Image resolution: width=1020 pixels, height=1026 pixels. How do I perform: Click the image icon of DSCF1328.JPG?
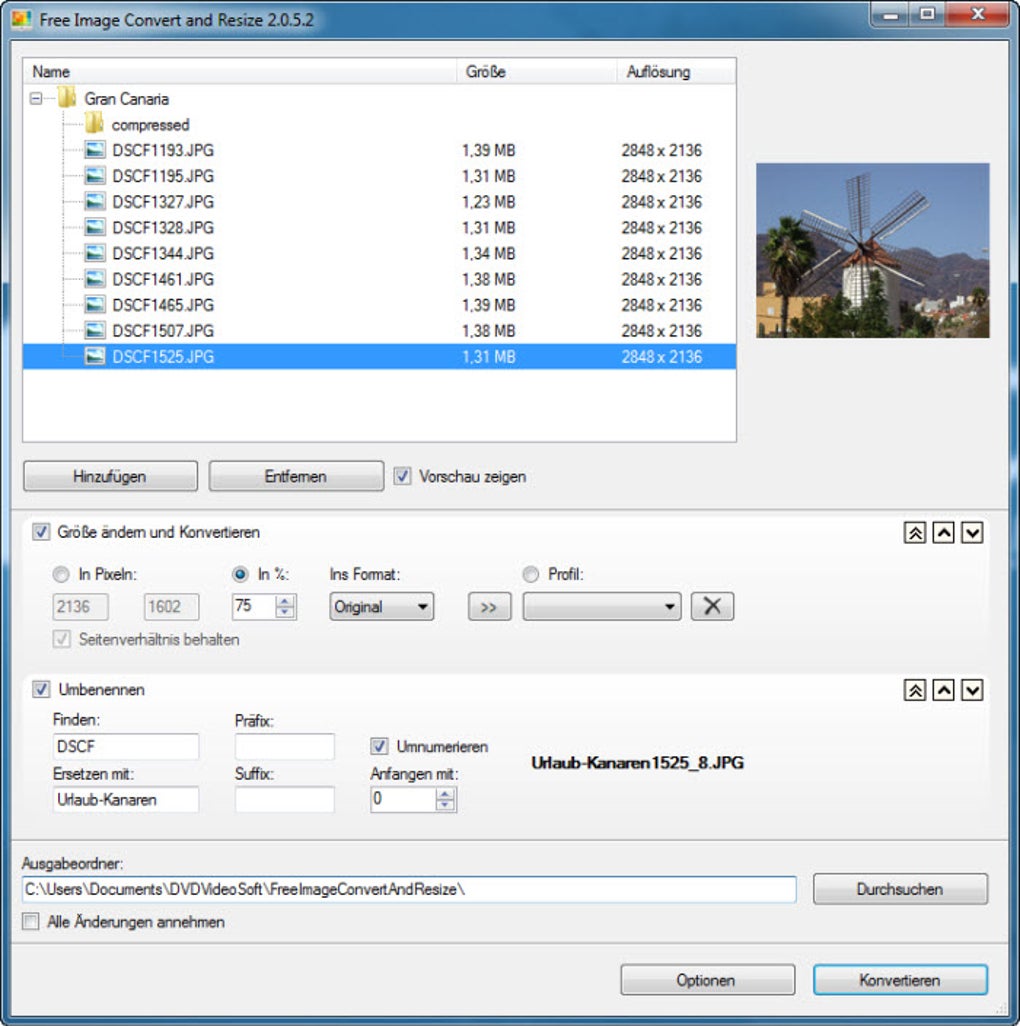(95, 228)
